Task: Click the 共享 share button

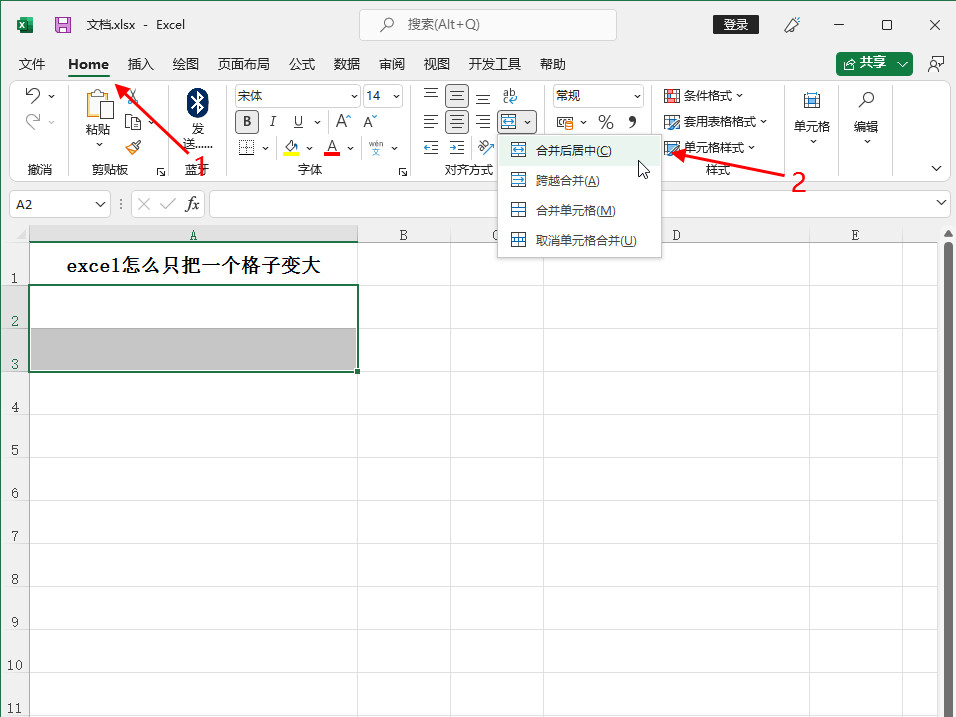Action: tap(866, 63)
